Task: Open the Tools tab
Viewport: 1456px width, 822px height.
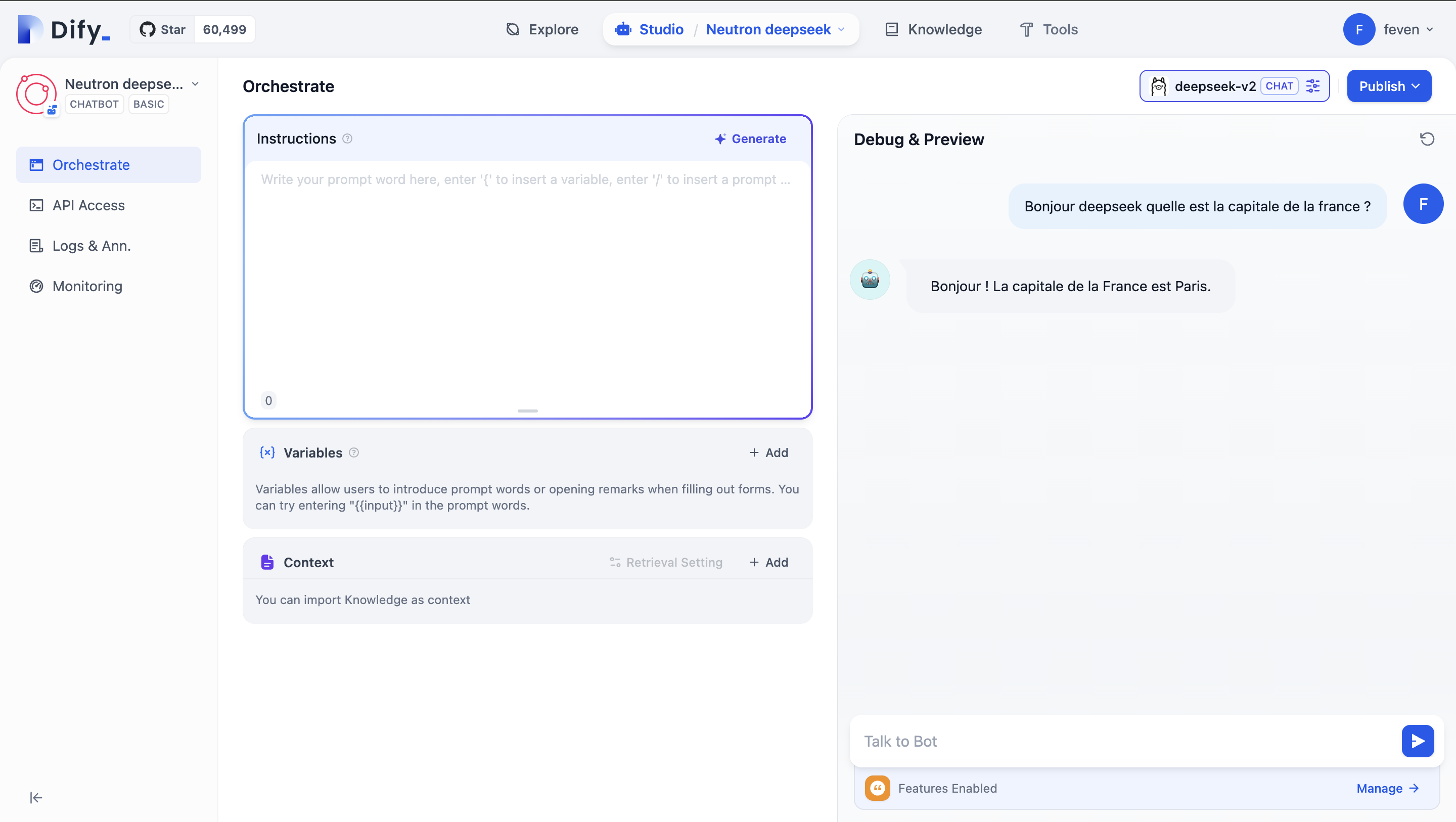Action: pyautogui.click(x=1049, y=29)
